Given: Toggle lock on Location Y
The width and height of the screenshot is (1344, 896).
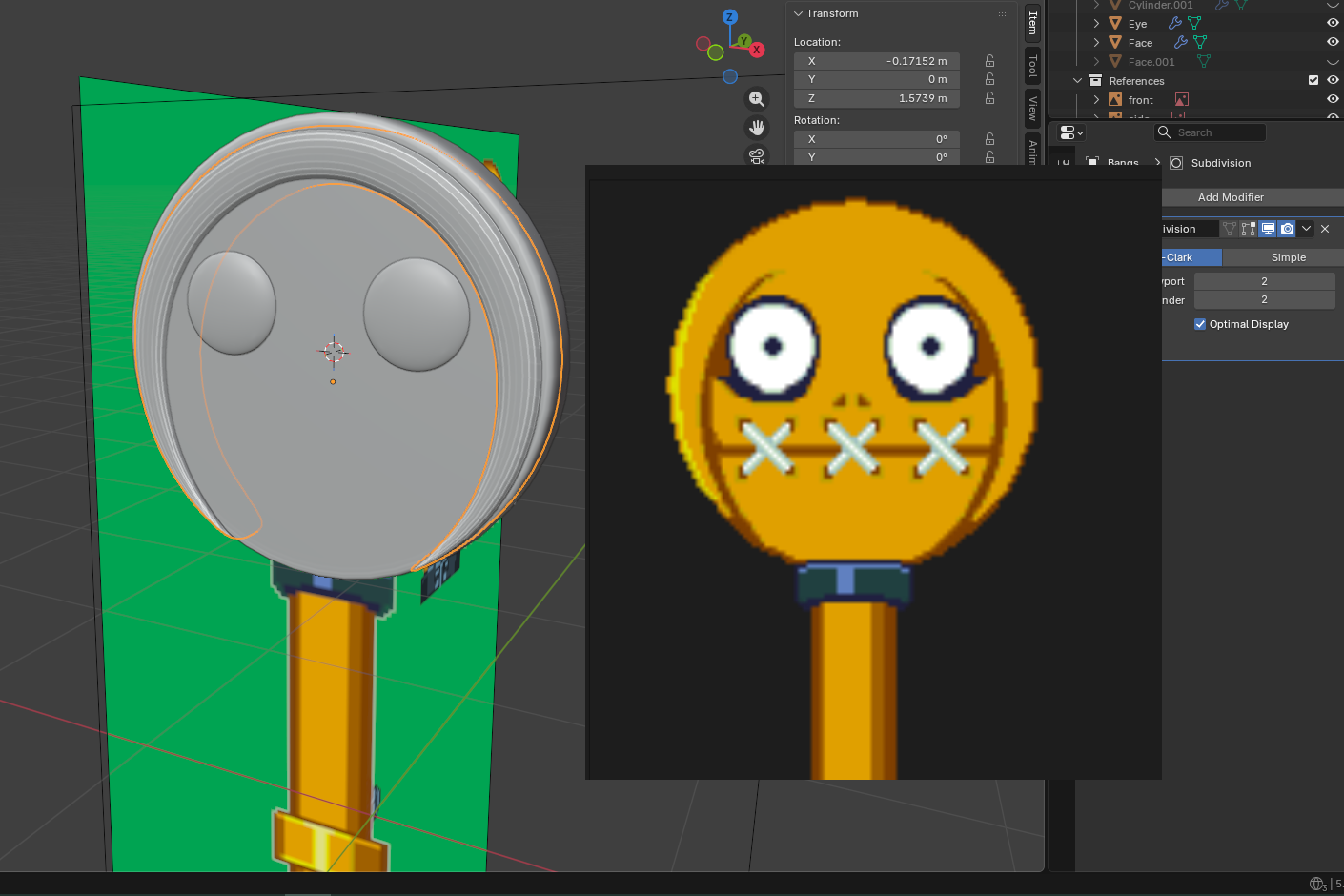Looking at the screenshot, I should (x=990, y=79).
